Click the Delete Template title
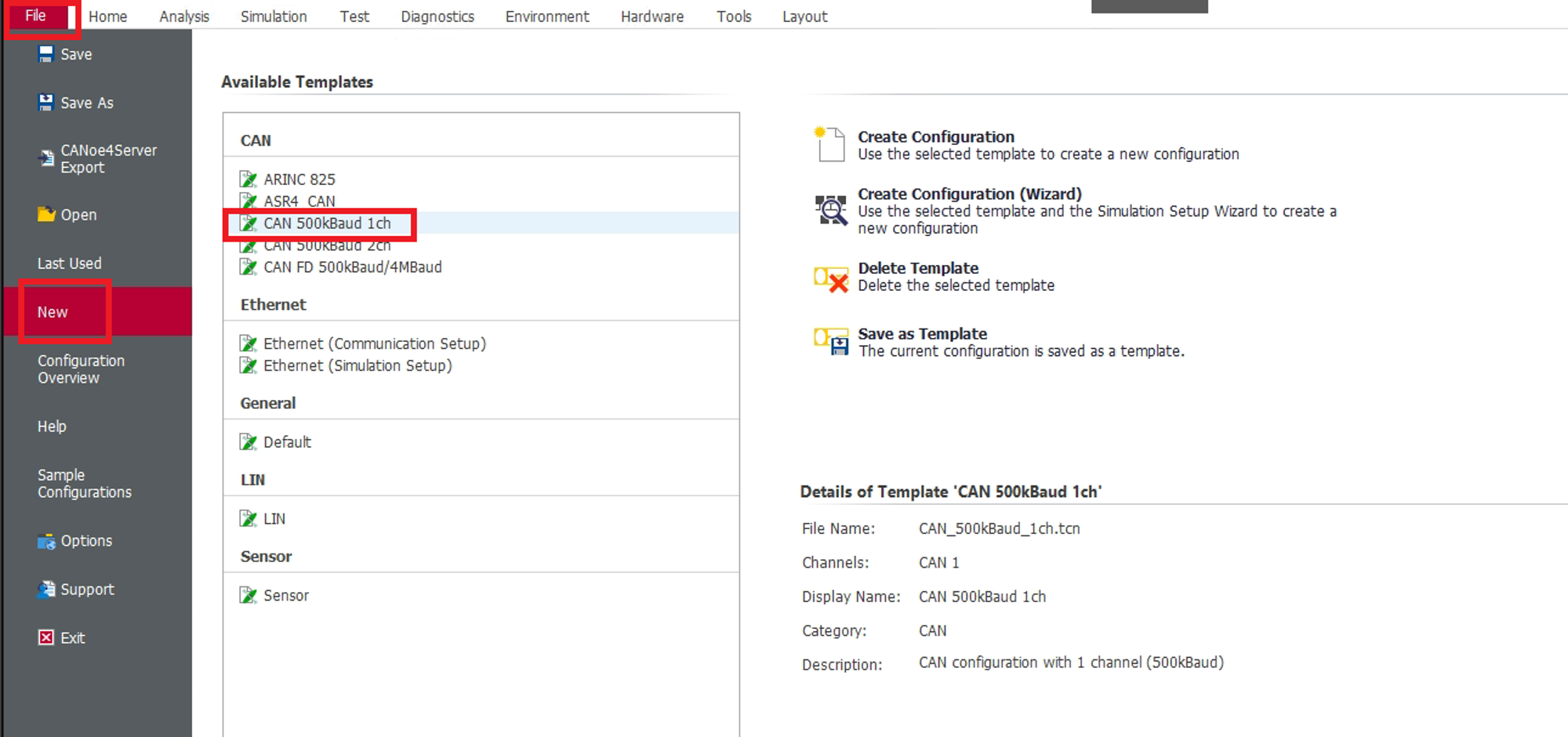 (918, 268)
